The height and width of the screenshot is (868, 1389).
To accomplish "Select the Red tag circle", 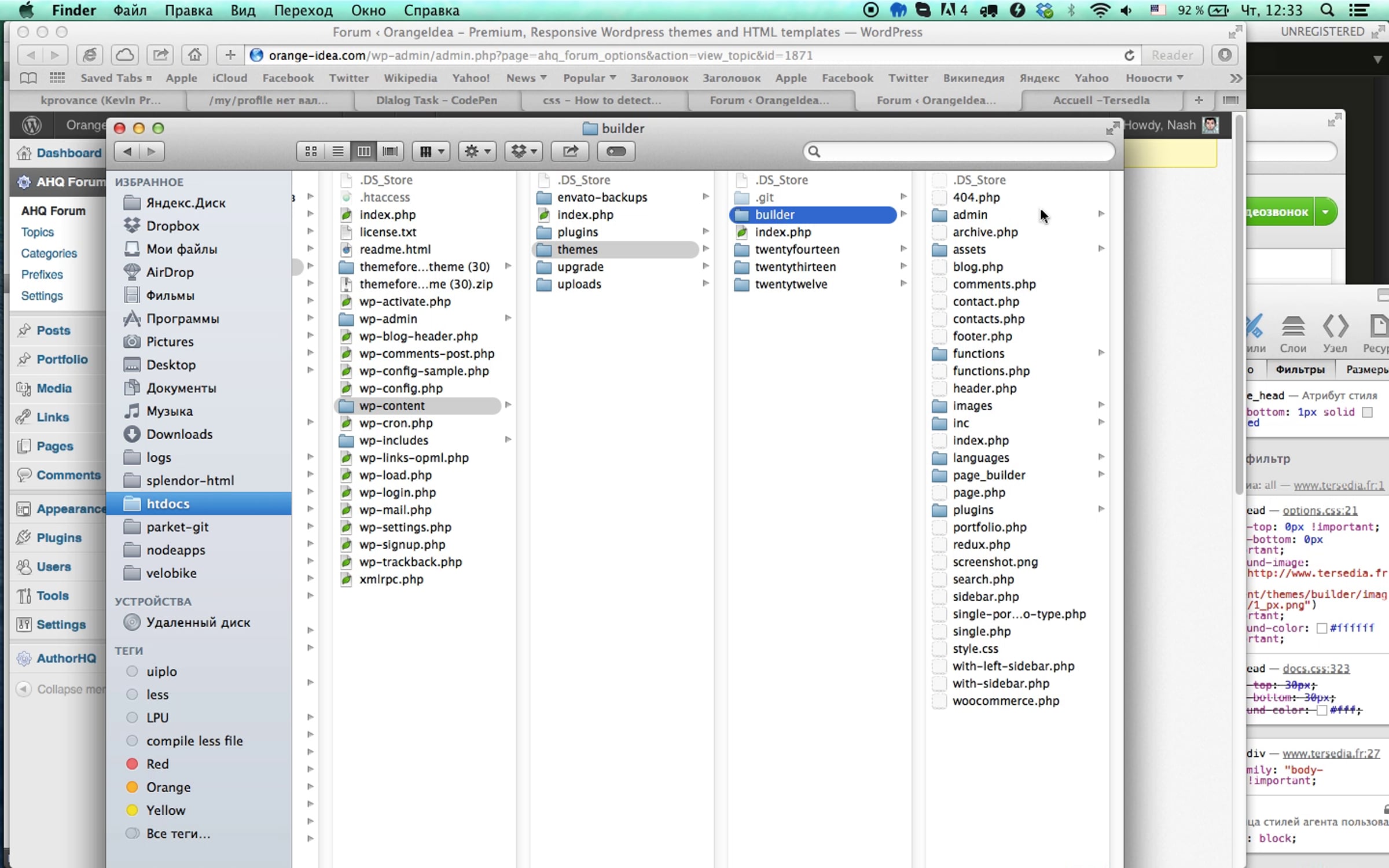I will [x=132, y=764].
